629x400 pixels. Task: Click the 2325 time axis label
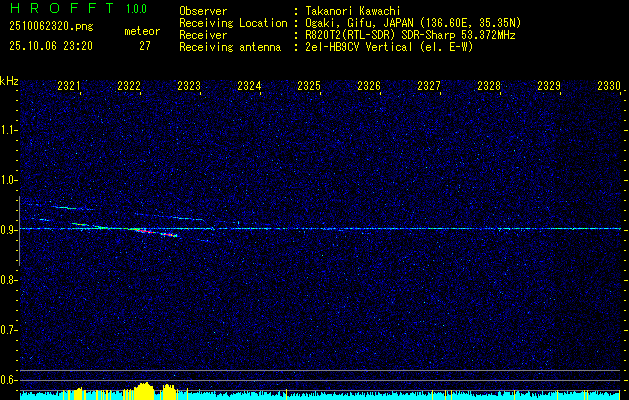309,87
